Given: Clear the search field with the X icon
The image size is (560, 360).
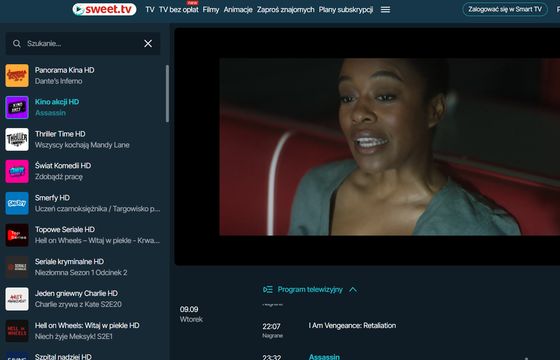Looking at the screenshot, I should (148, 44).
